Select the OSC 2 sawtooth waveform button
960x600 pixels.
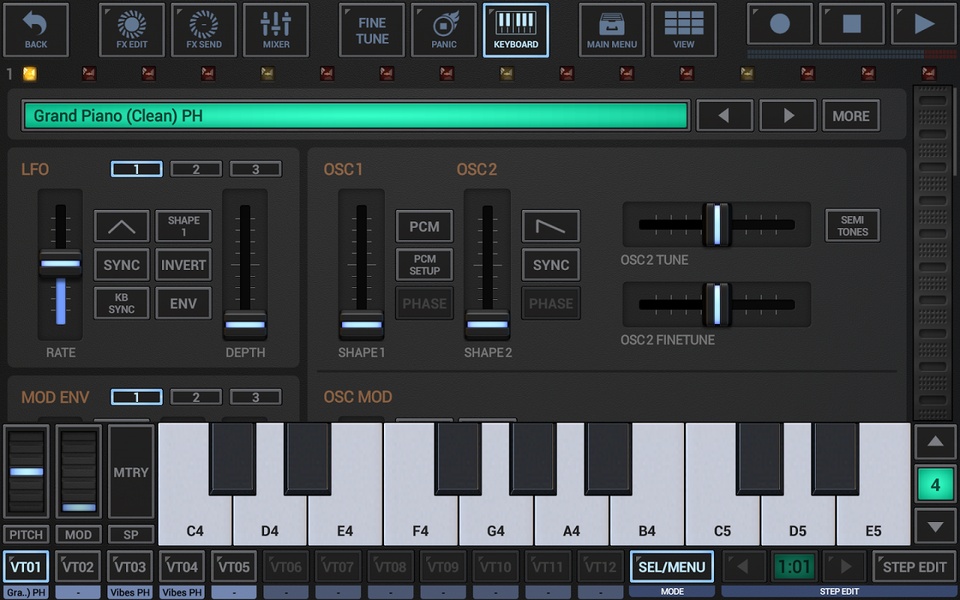tap(551, 227)
